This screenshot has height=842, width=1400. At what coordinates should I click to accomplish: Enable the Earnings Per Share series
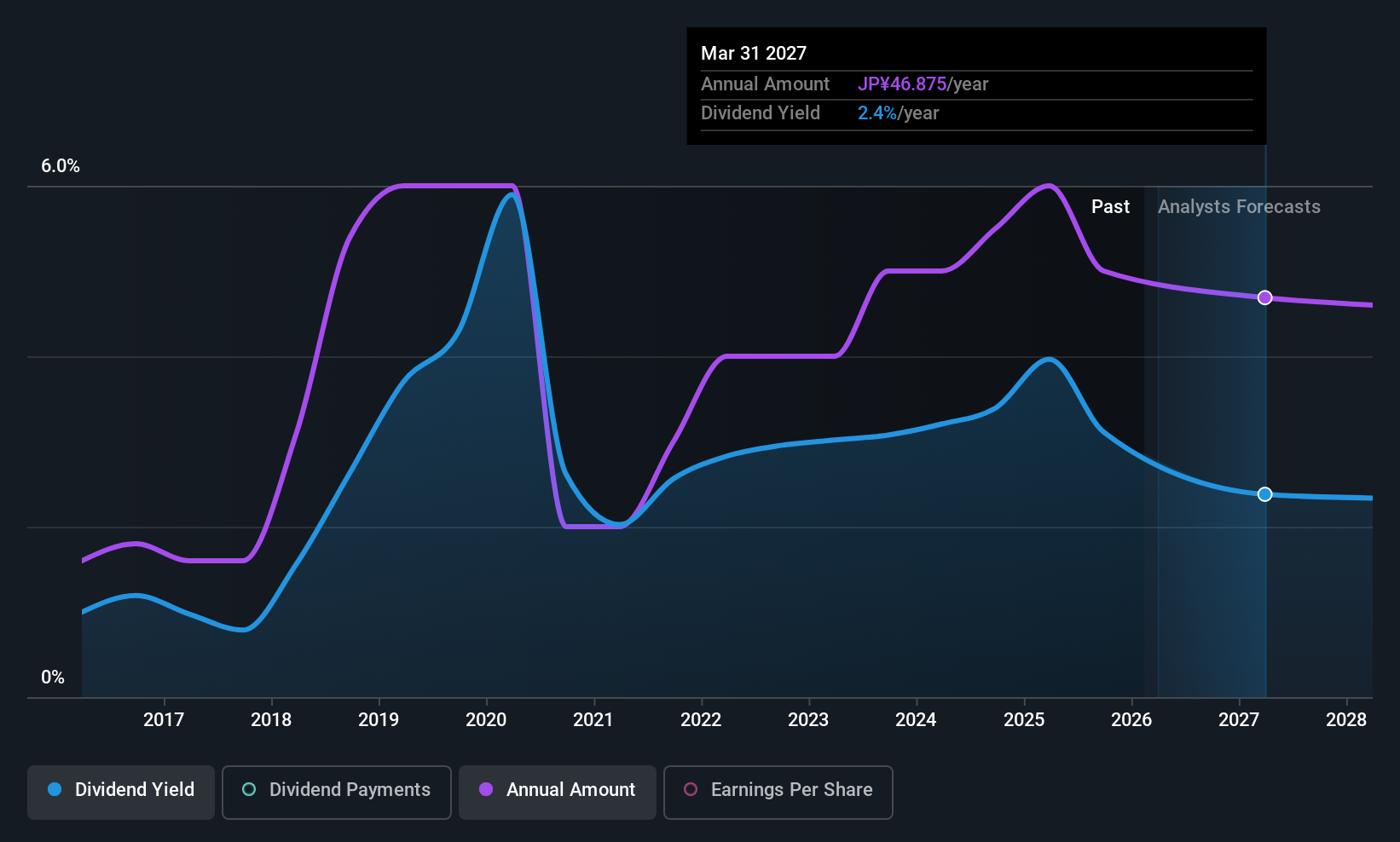(778, 792)
